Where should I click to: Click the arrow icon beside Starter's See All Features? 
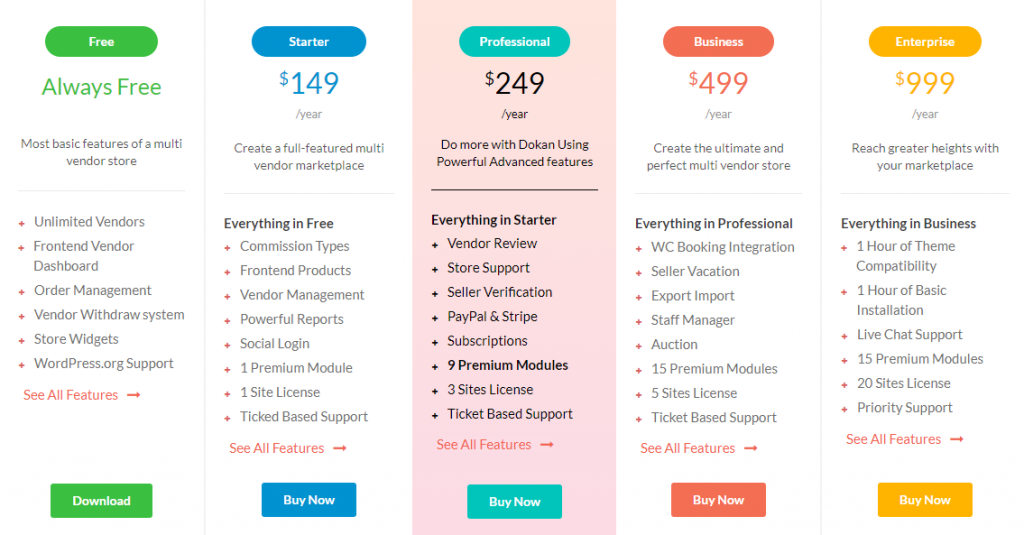tap(340, 448)
